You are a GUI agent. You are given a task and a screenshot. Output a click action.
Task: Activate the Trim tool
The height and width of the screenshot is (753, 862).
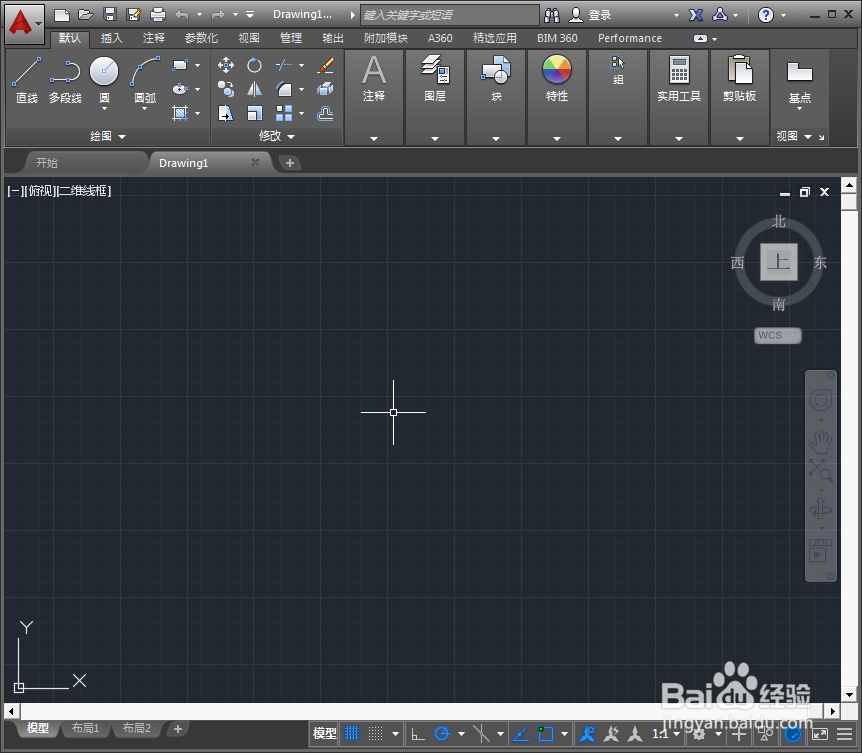pos(284,65)
